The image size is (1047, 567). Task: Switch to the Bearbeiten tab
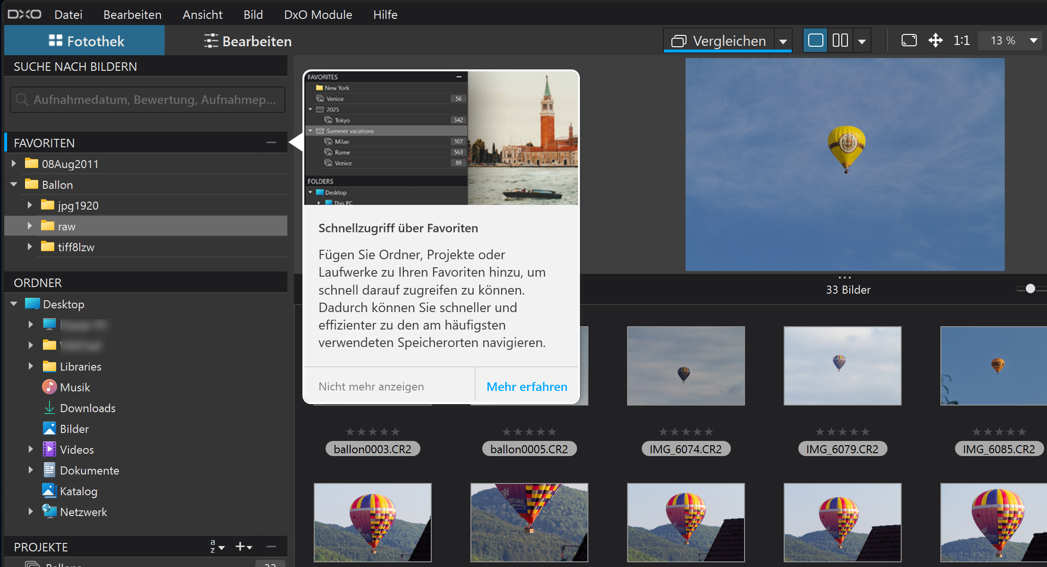pos(247,41)
